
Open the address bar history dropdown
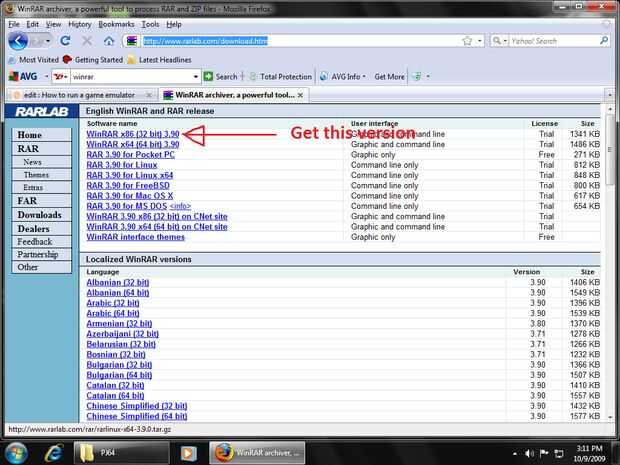tap(480, 41)
